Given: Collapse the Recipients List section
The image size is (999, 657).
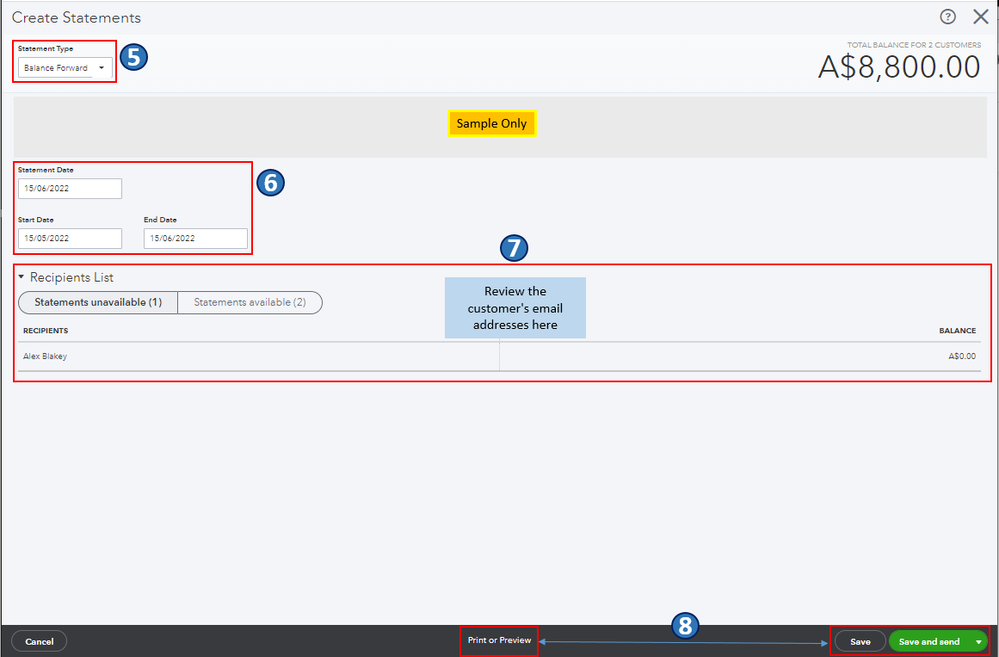Looking at the screenshot, I should coord(21,277).
